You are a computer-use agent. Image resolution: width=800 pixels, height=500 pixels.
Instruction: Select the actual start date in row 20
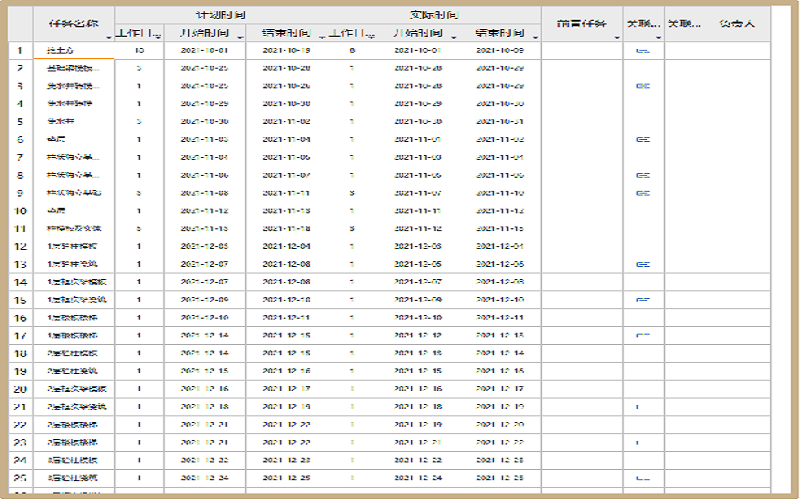point(418,389)
